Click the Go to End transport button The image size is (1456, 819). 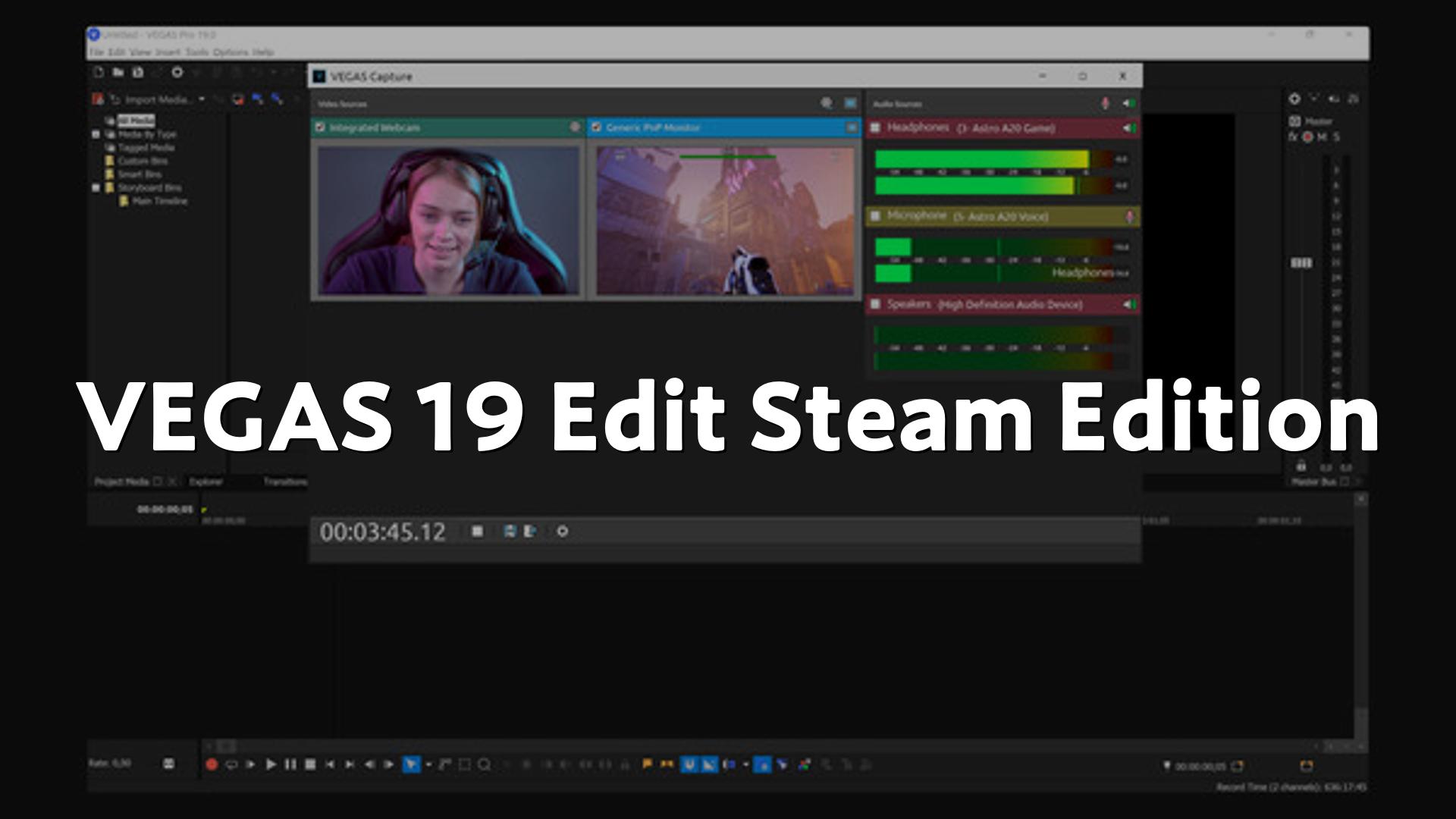coord(350,764)
